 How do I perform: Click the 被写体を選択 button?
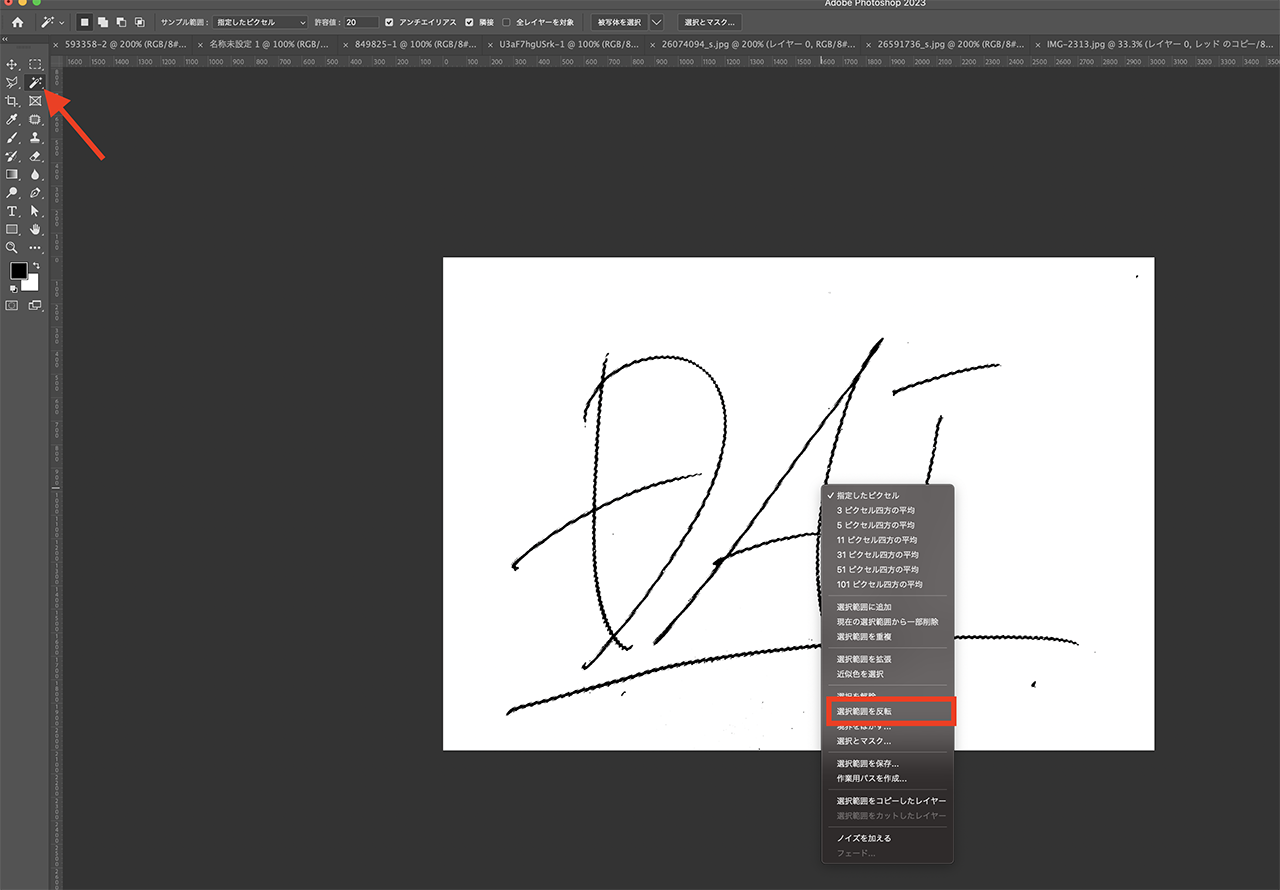tap(619, 22)
